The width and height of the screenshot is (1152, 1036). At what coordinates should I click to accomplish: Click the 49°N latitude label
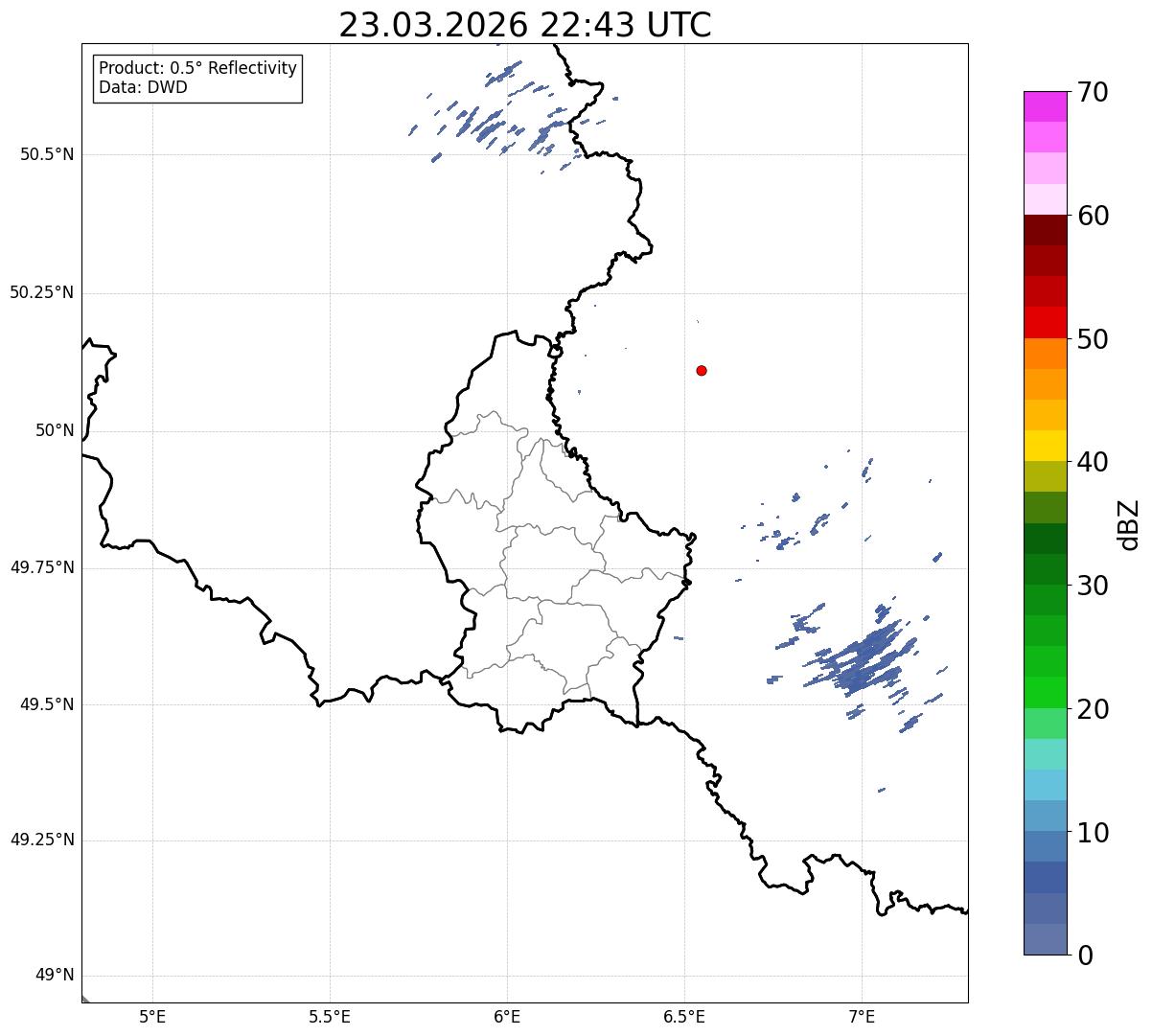pos(55,976)
